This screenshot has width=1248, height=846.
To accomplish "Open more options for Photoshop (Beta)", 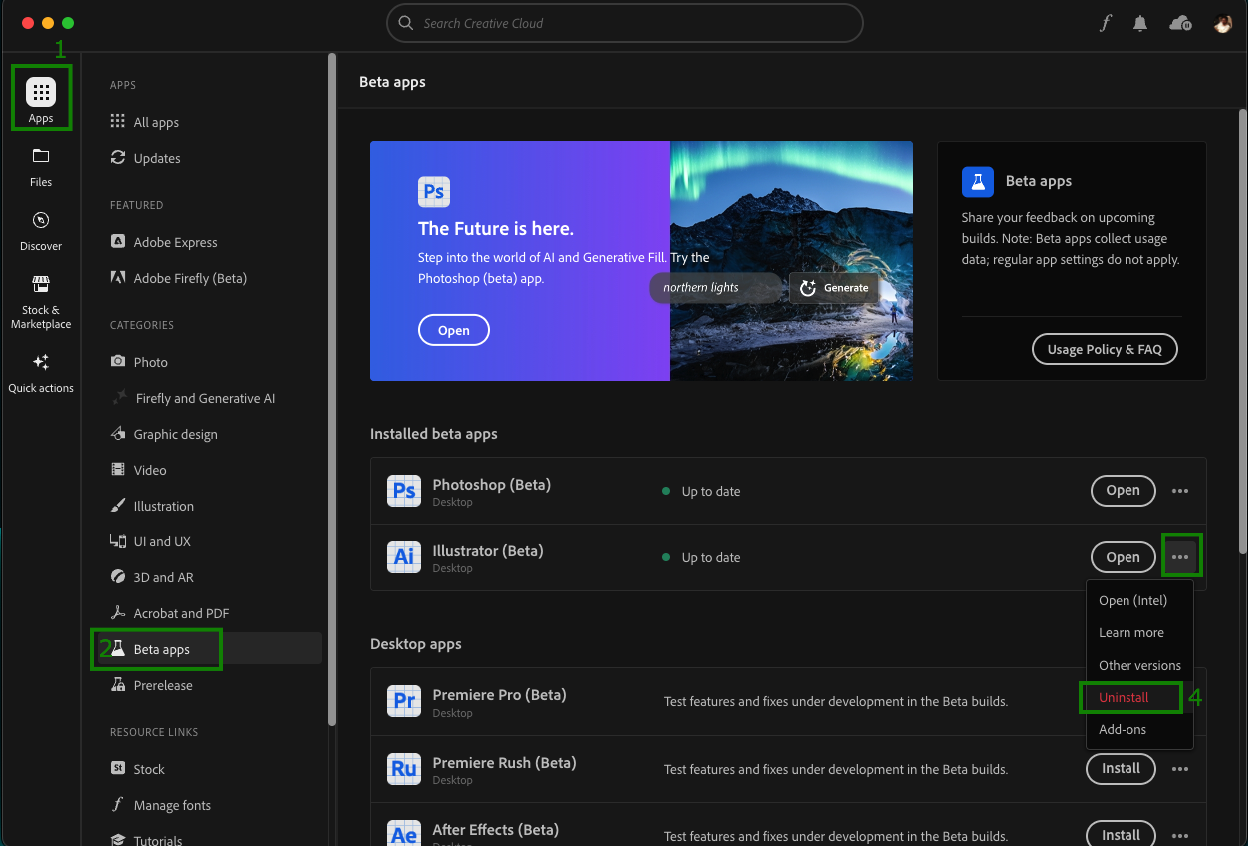I will click(x=1180, y=491).
